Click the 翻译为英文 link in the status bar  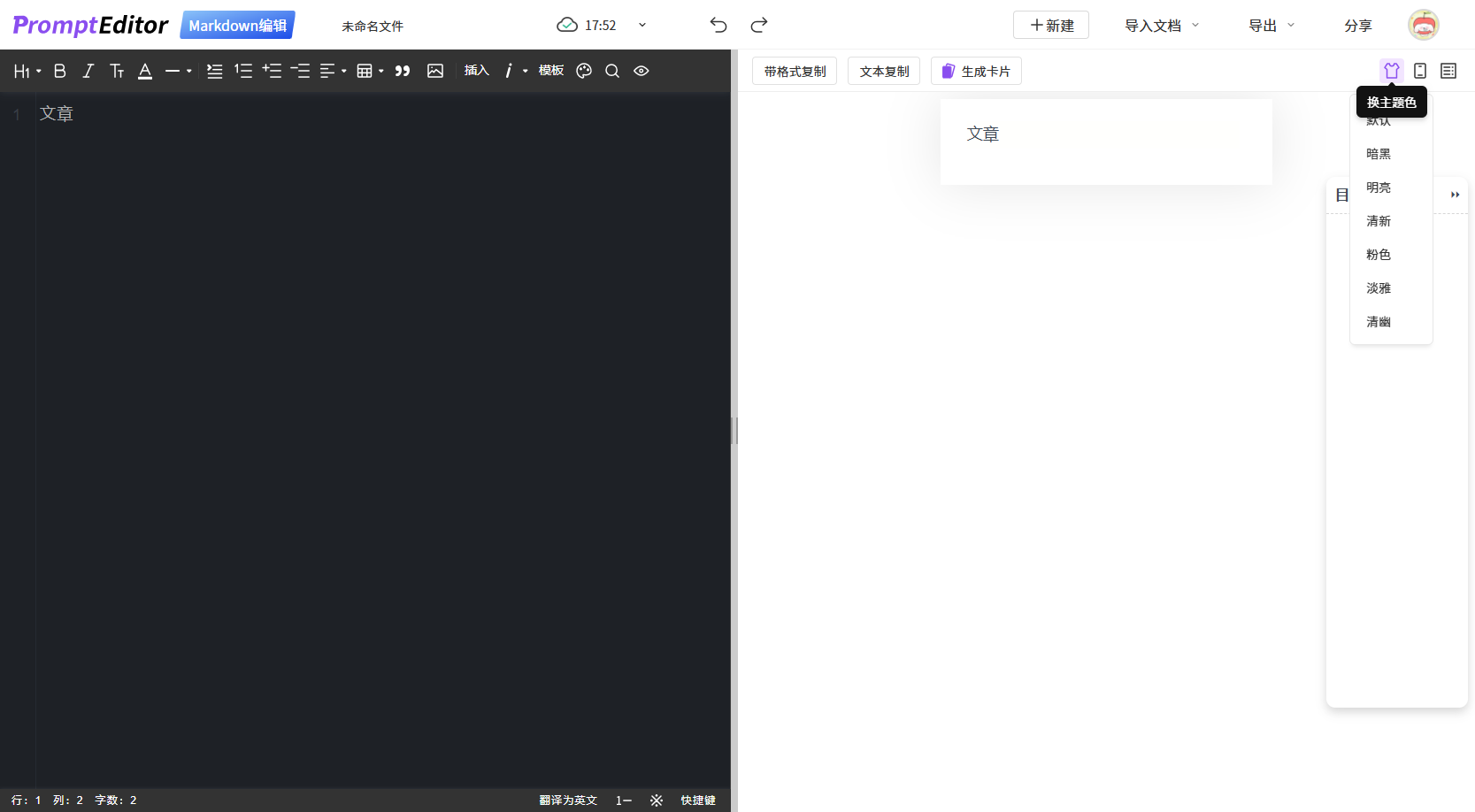pyautogui.click(x=568, y=800)
